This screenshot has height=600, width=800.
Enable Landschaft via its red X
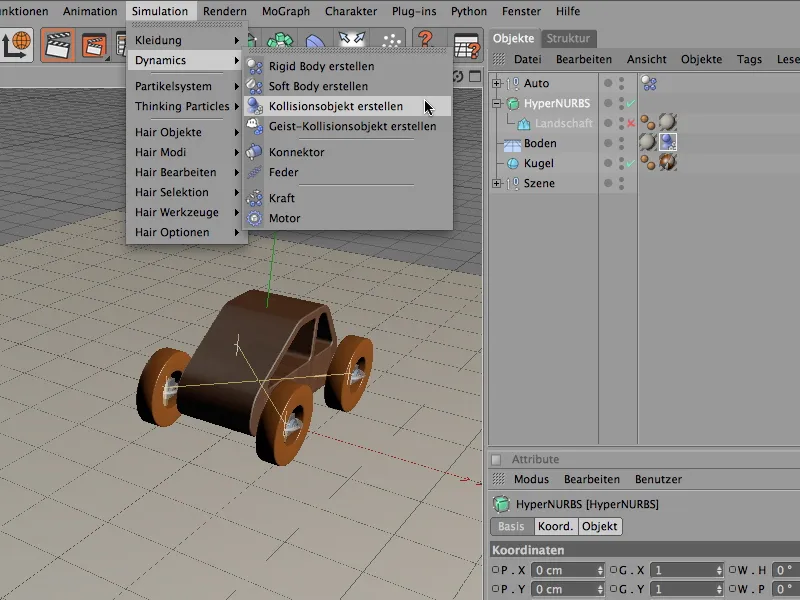(630, 124)
